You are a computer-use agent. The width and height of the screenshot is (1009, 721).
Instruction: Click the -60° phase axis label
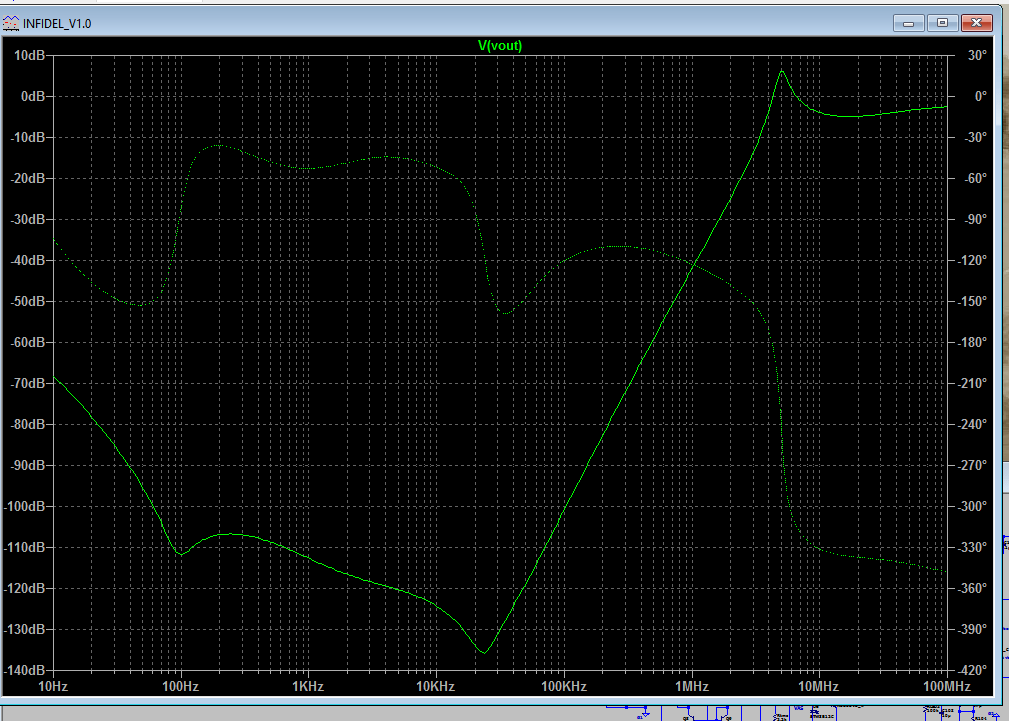tap(974, 178)
